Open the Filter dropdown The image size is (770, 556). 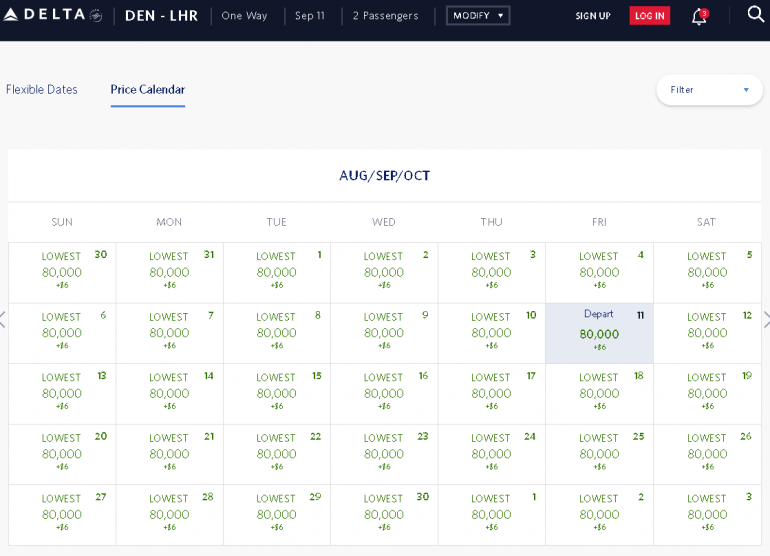point(709,90)
